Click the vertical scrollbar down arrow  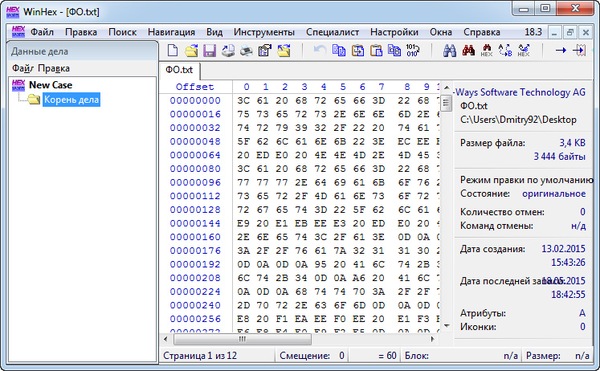446,325
